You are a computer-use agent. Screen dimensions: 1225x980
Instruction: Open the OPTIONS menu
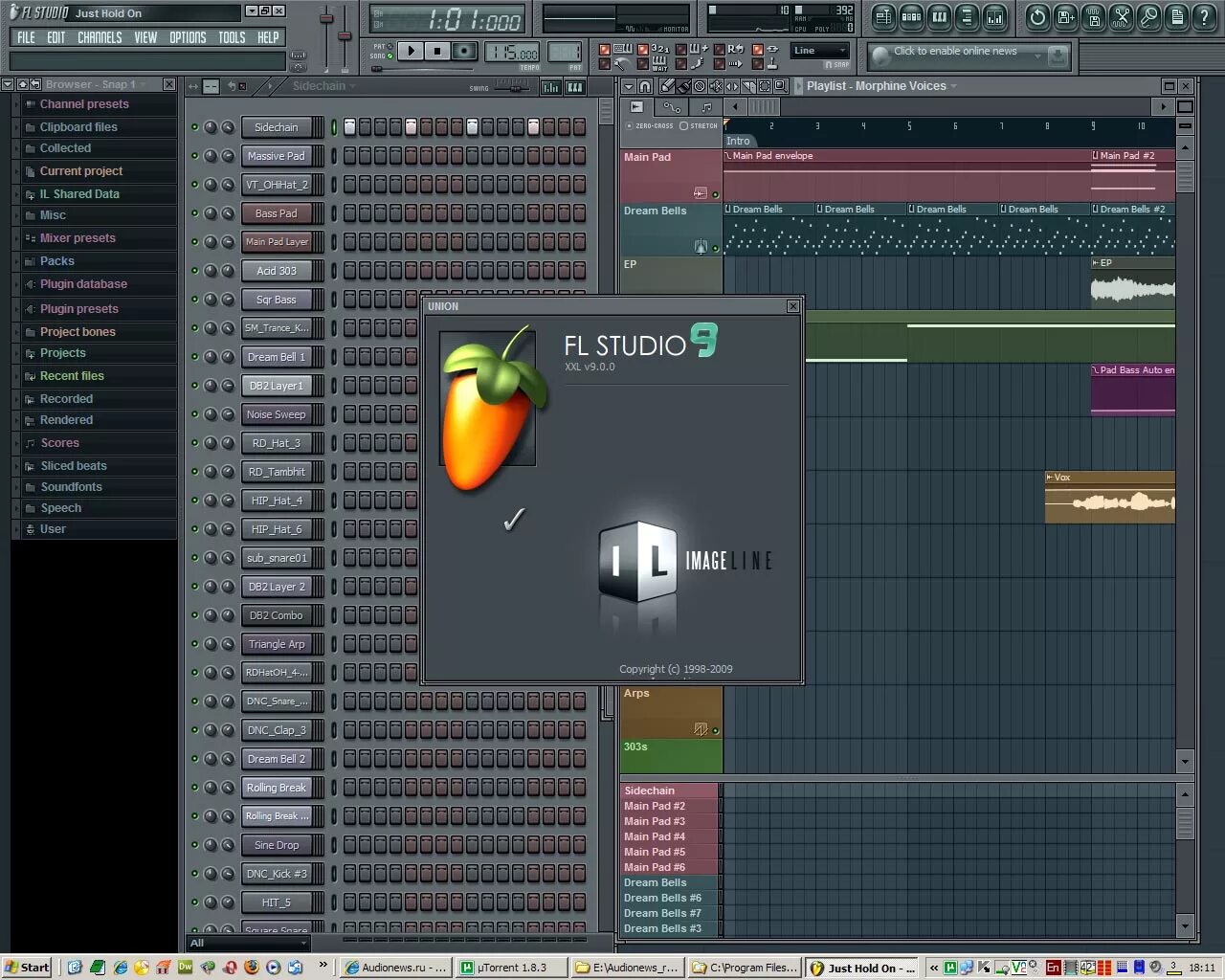tap(188, 37)
